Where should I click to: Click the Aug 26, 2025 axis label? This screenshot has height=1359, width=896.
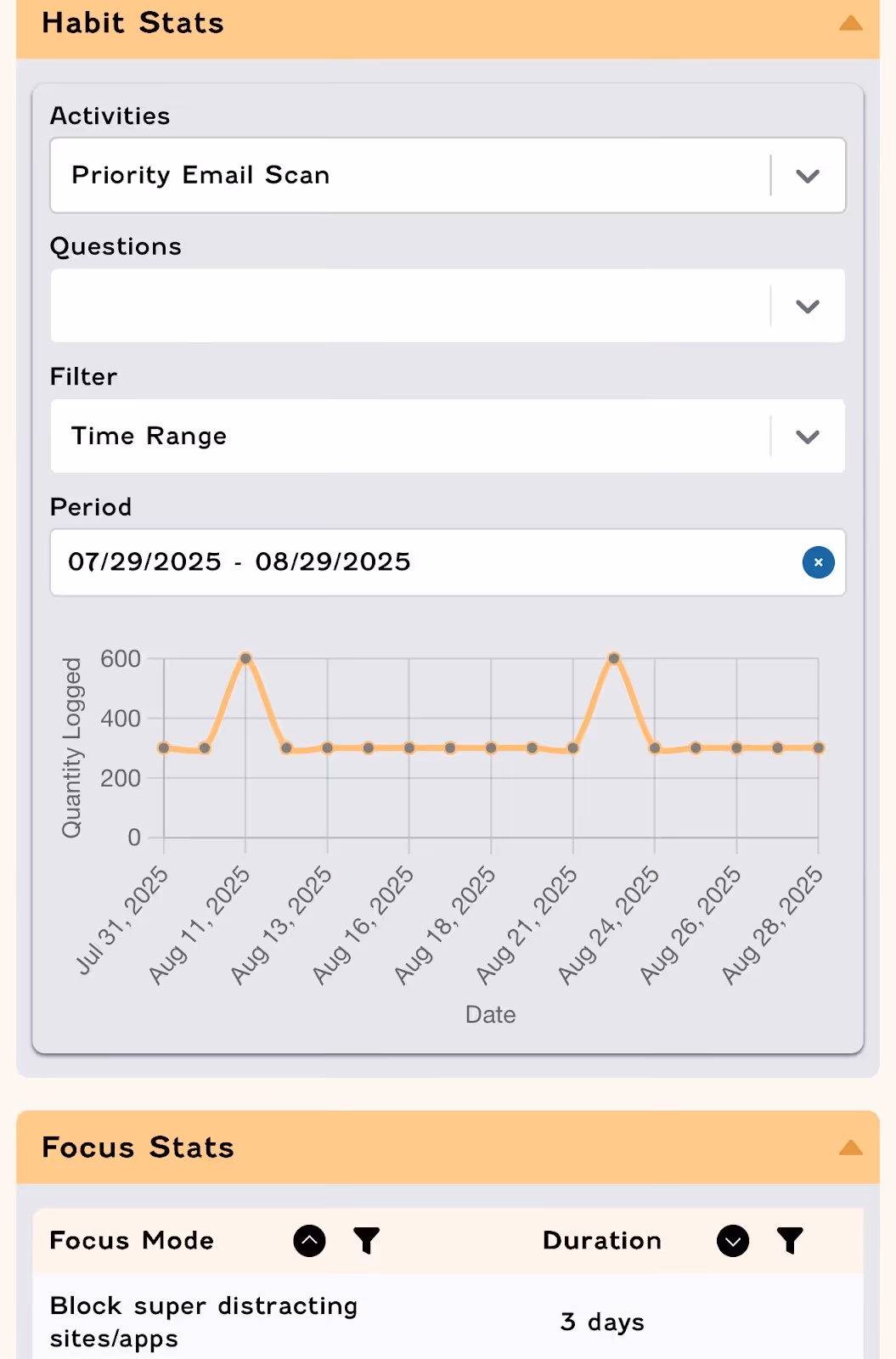coord(691,925)
